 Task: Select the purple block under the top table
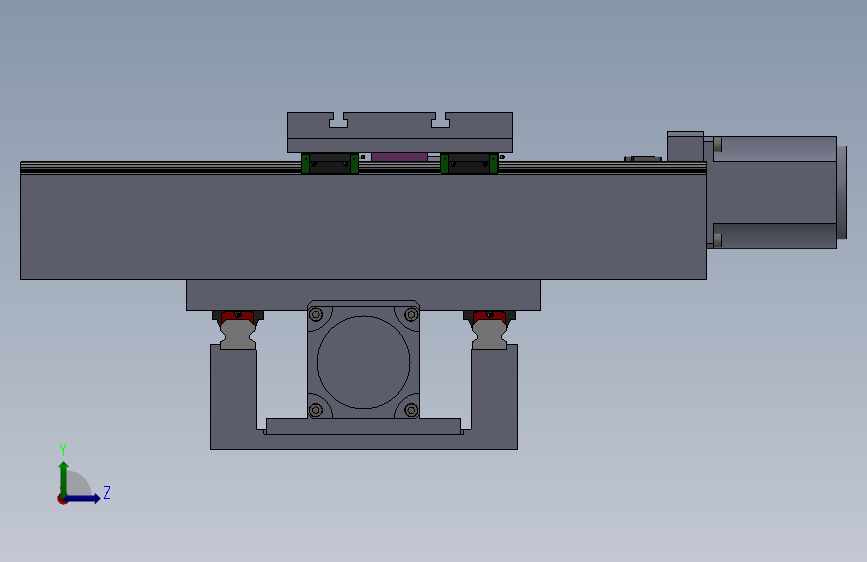pyautogui.click(x=399, y=157)
